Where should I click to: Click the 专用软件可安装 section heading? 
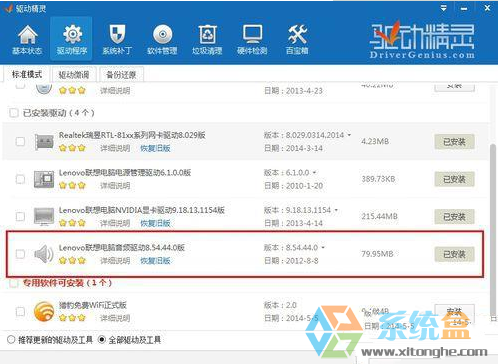tap(67, 283)
